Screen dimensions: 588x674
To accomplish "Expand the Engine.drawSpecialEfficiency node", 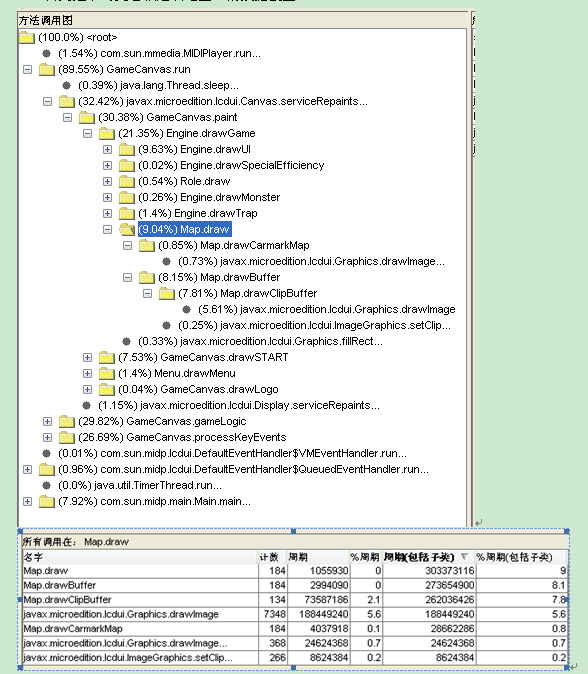I will pyautogui.click(x=107, y=165).
